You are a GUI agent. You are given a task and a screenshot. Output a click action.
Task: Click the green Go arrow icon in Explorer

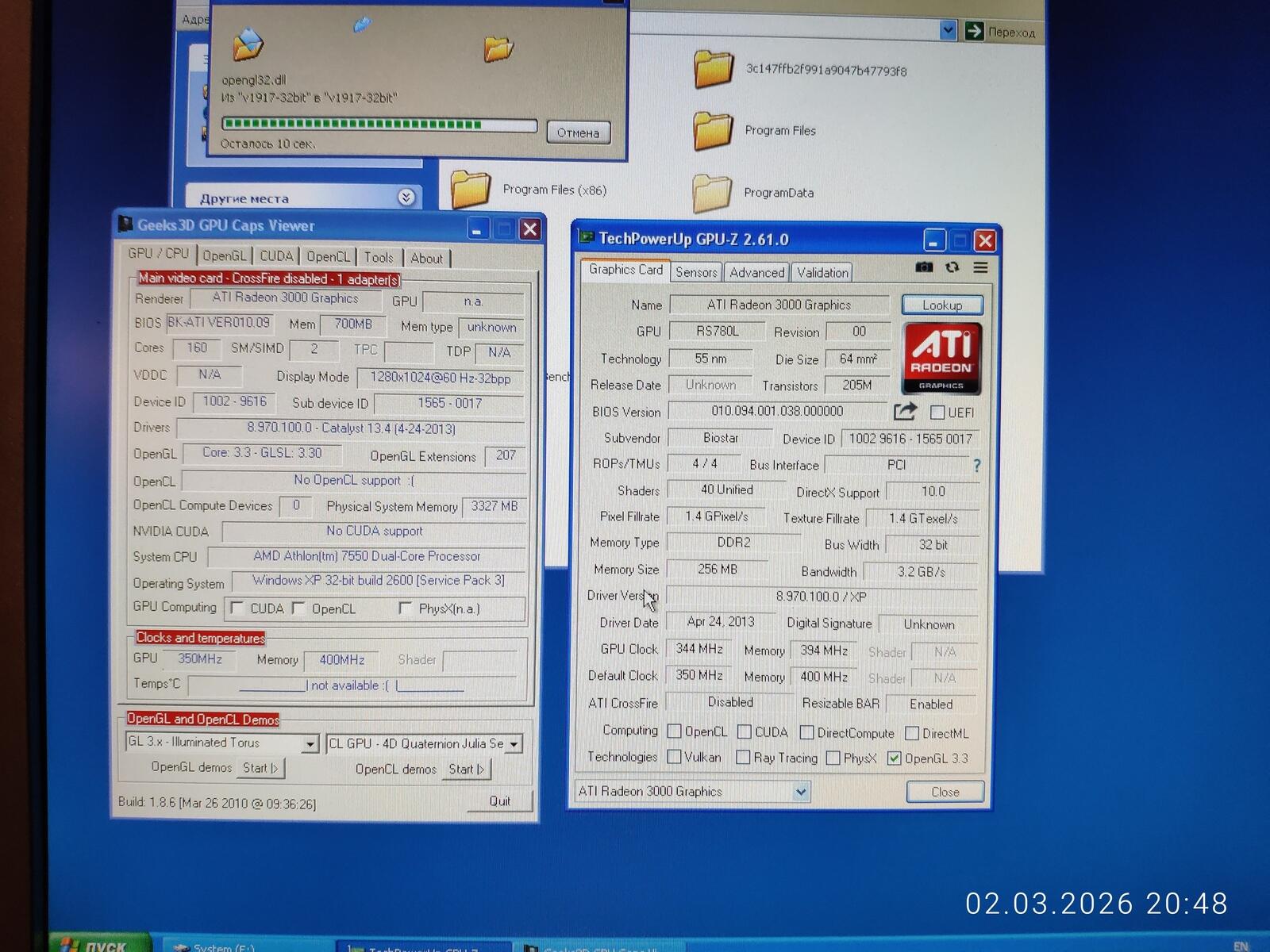pos(974,31)
